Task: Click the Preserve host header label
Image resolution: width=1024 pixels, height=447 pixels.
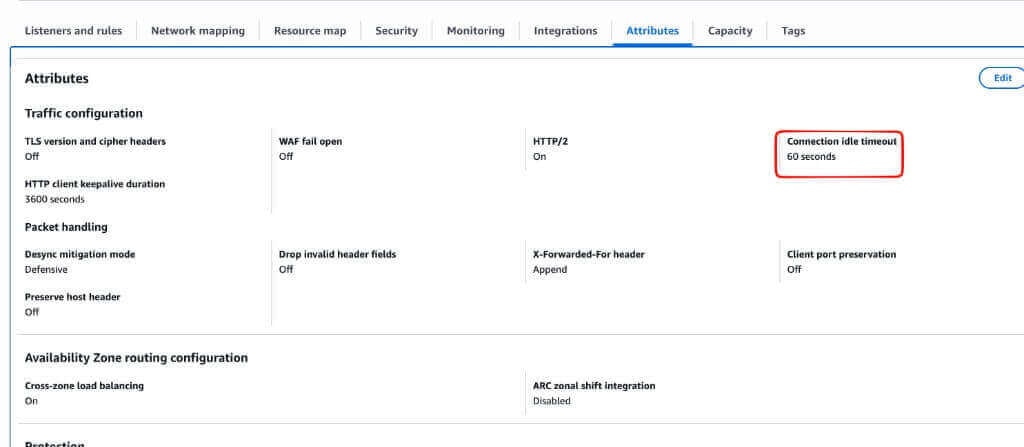Action: (72, 297)
